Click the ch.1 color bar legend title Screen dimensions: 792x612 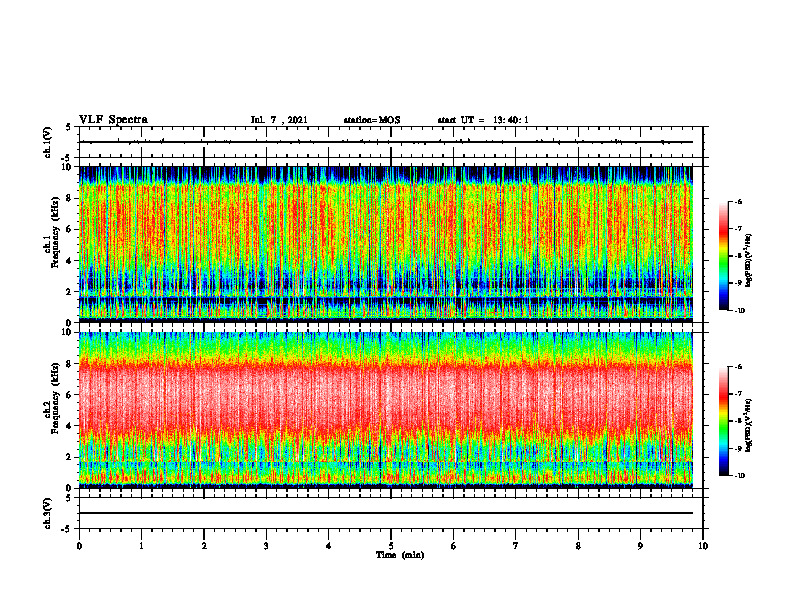click(x=749, y=261)
